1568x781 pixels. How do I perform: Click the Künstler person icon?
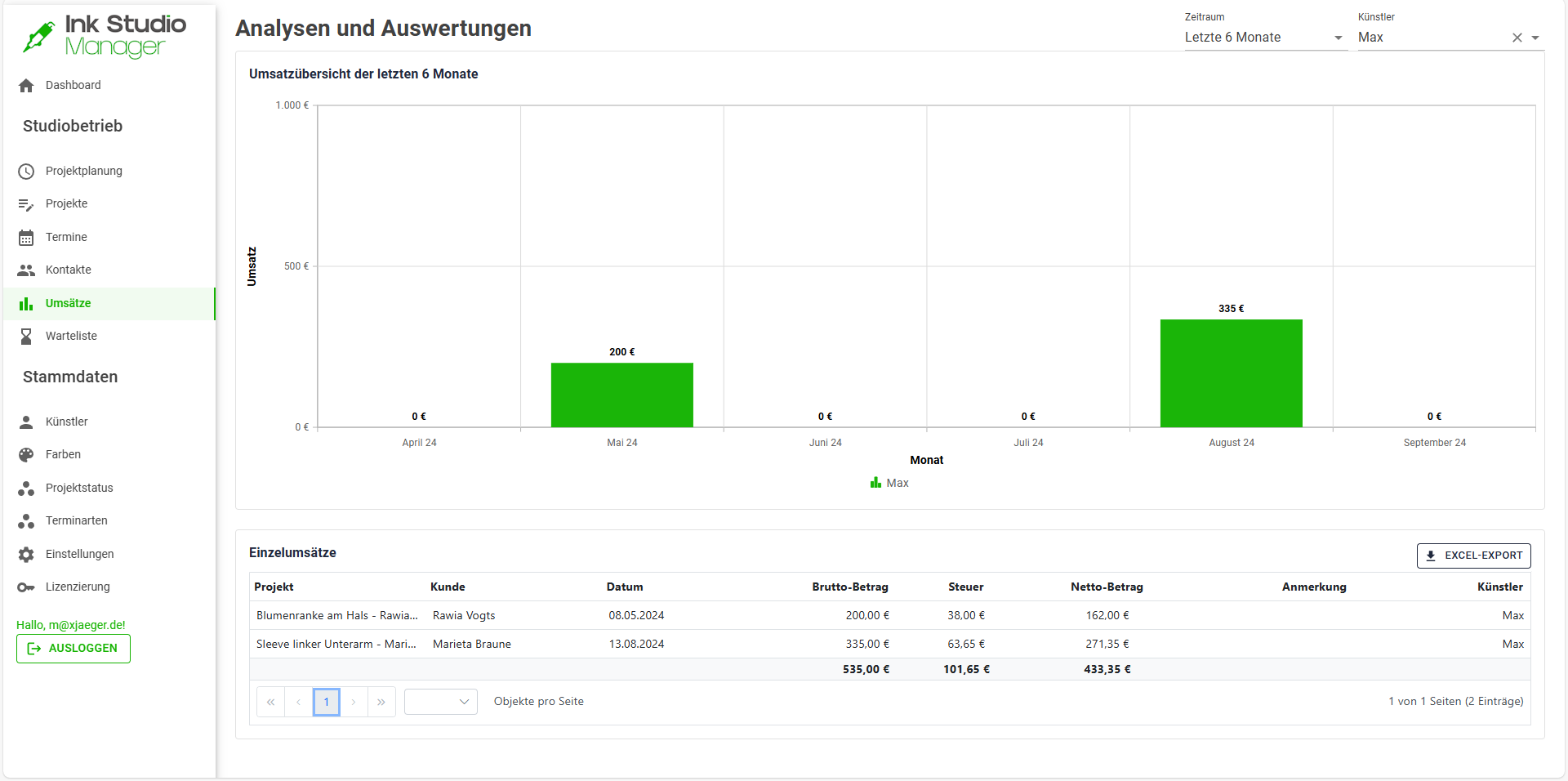(x=26, y=422)
